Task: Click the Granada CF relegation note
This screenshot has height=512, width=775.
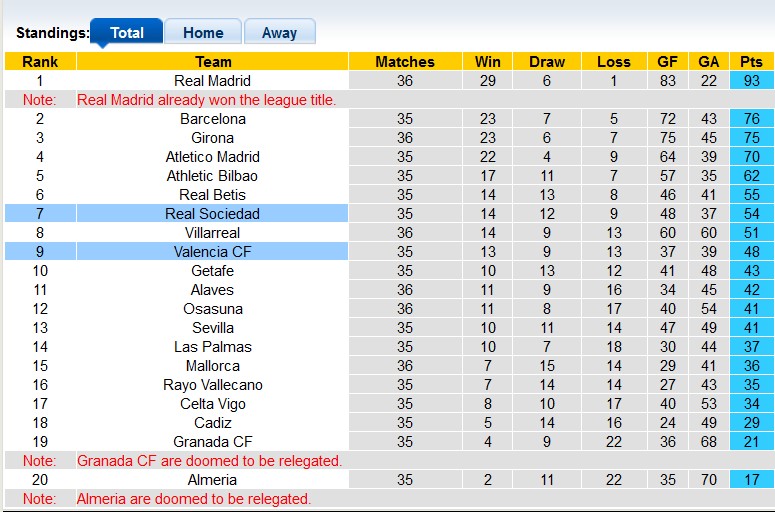Action: 210,461
